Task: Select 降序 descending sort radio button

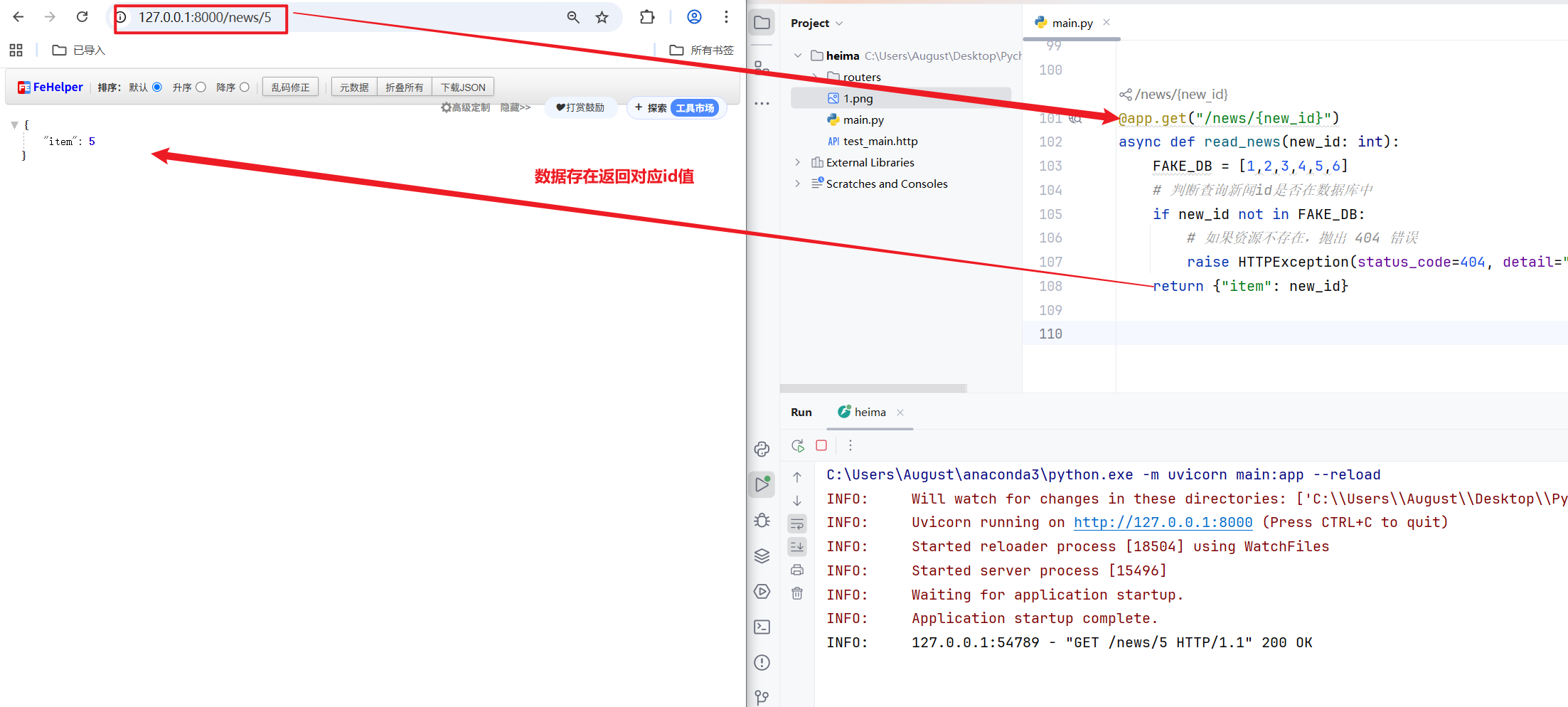Action: click(245, 87)
